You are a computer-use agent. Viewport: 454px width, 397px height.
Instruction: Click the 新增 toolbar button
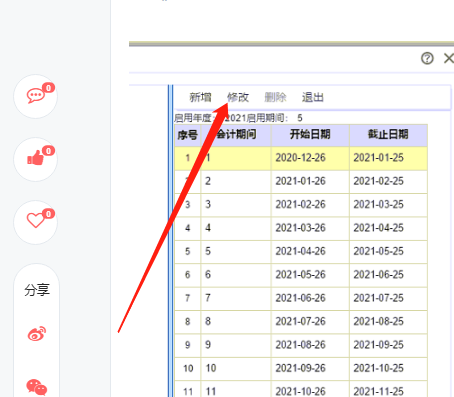click(200, 97)
